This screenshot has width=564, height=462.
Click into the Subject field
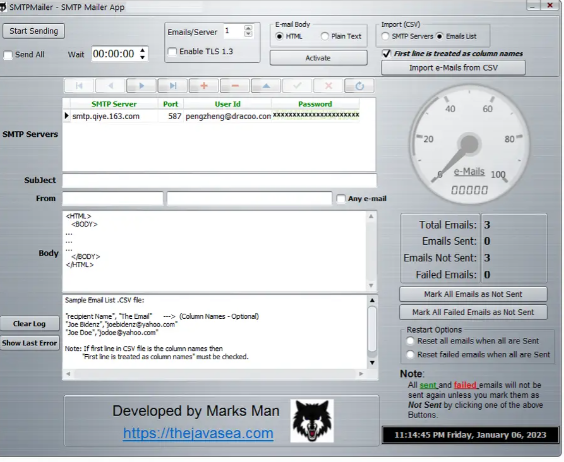tap(219, 181)
